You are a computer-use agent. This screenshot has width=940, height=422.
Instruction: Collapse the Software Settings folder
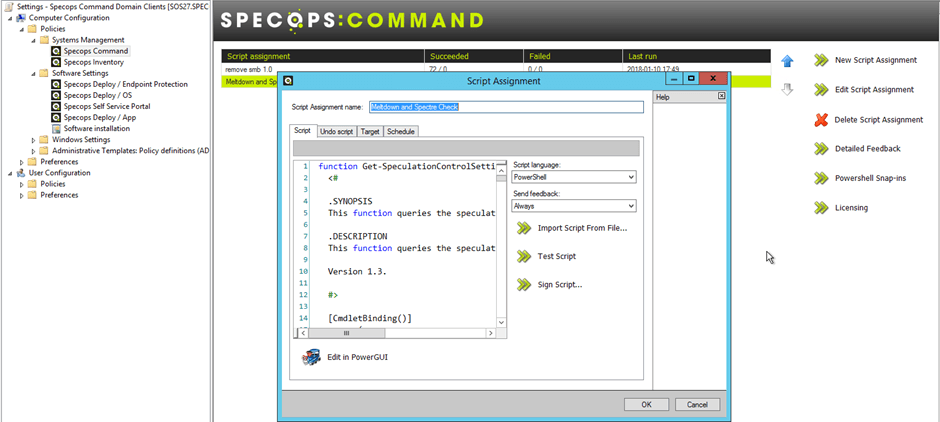[x=34, y=73]
